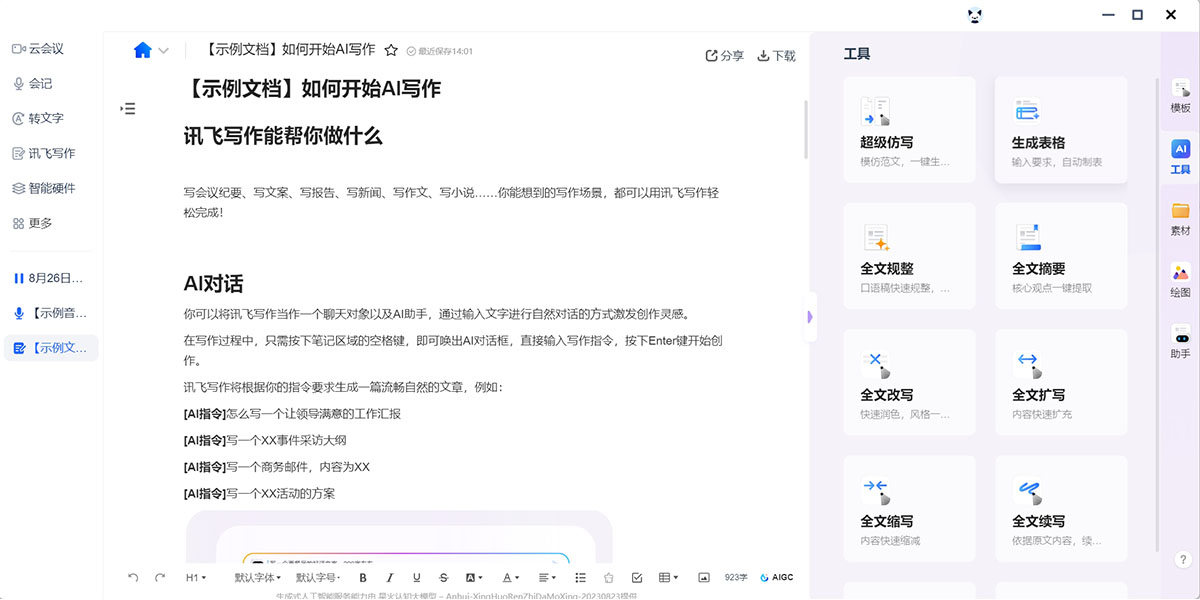The height and width of the screenshot is (600, 1200).
Task: Open the 默认字体 font dropdown
Action: point(257,578)
